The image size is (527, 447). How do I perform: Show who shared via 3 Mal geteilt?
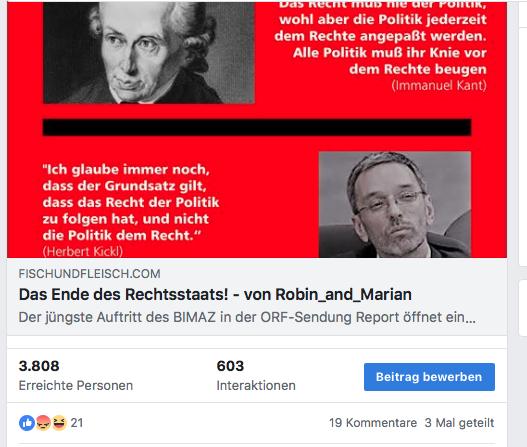pos(459,423)
